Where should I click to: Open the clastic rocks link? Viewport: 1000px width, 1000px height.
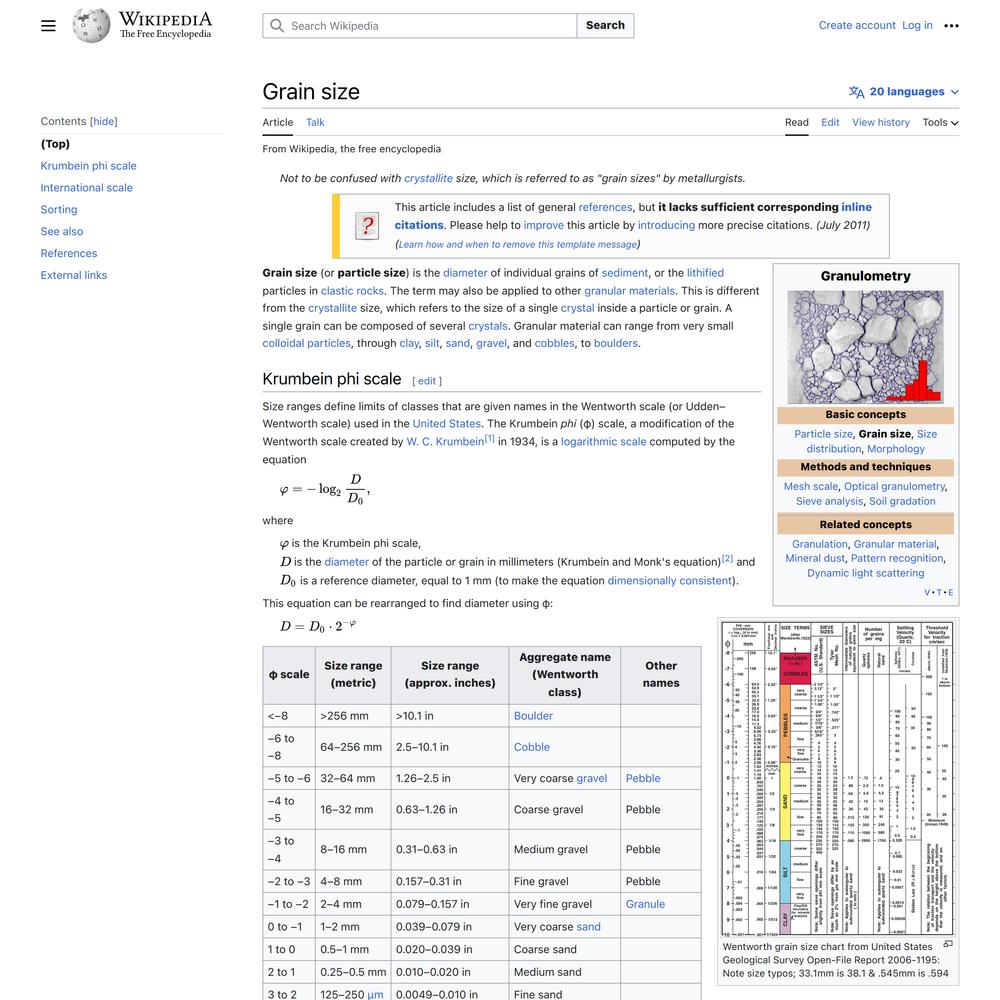pyautogui.click(x=353, y=291)
